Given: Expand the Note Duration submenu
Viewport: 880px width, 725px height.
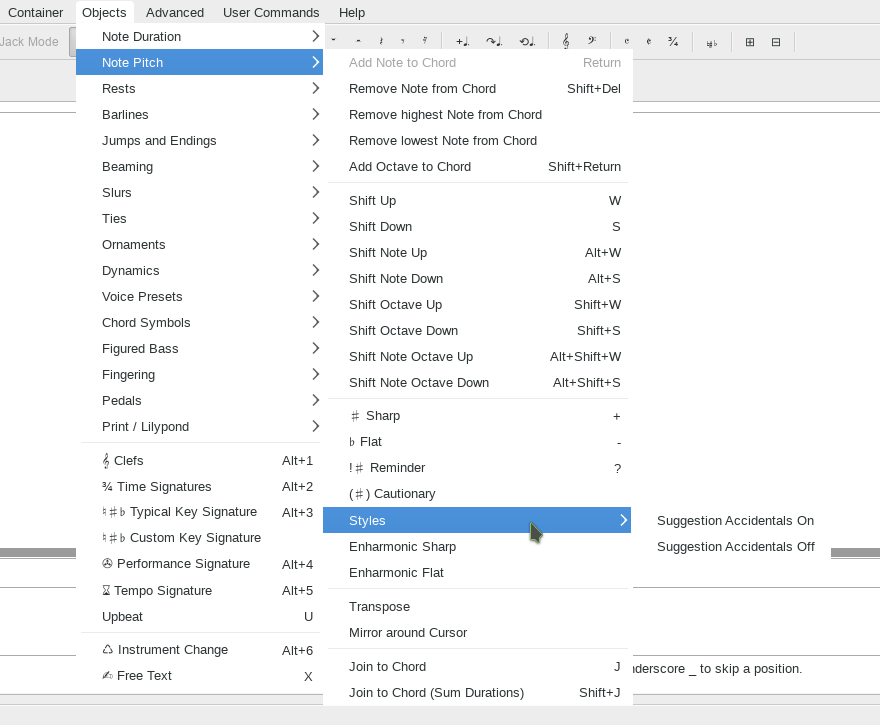Looking at the screenshot, I should point(199,36).
